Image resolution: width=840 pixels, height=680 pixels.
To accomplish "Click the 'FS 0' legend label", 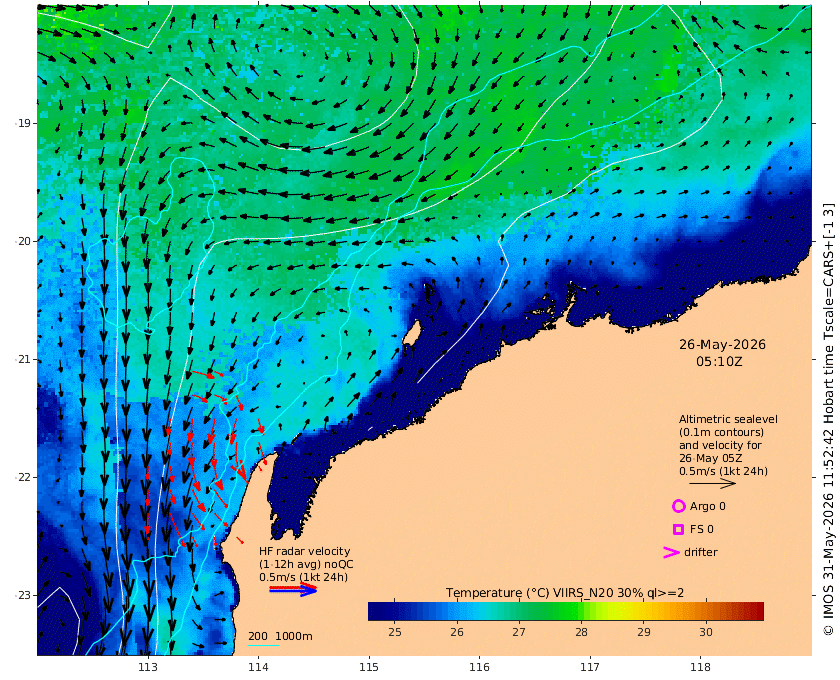I will [702, 529].
